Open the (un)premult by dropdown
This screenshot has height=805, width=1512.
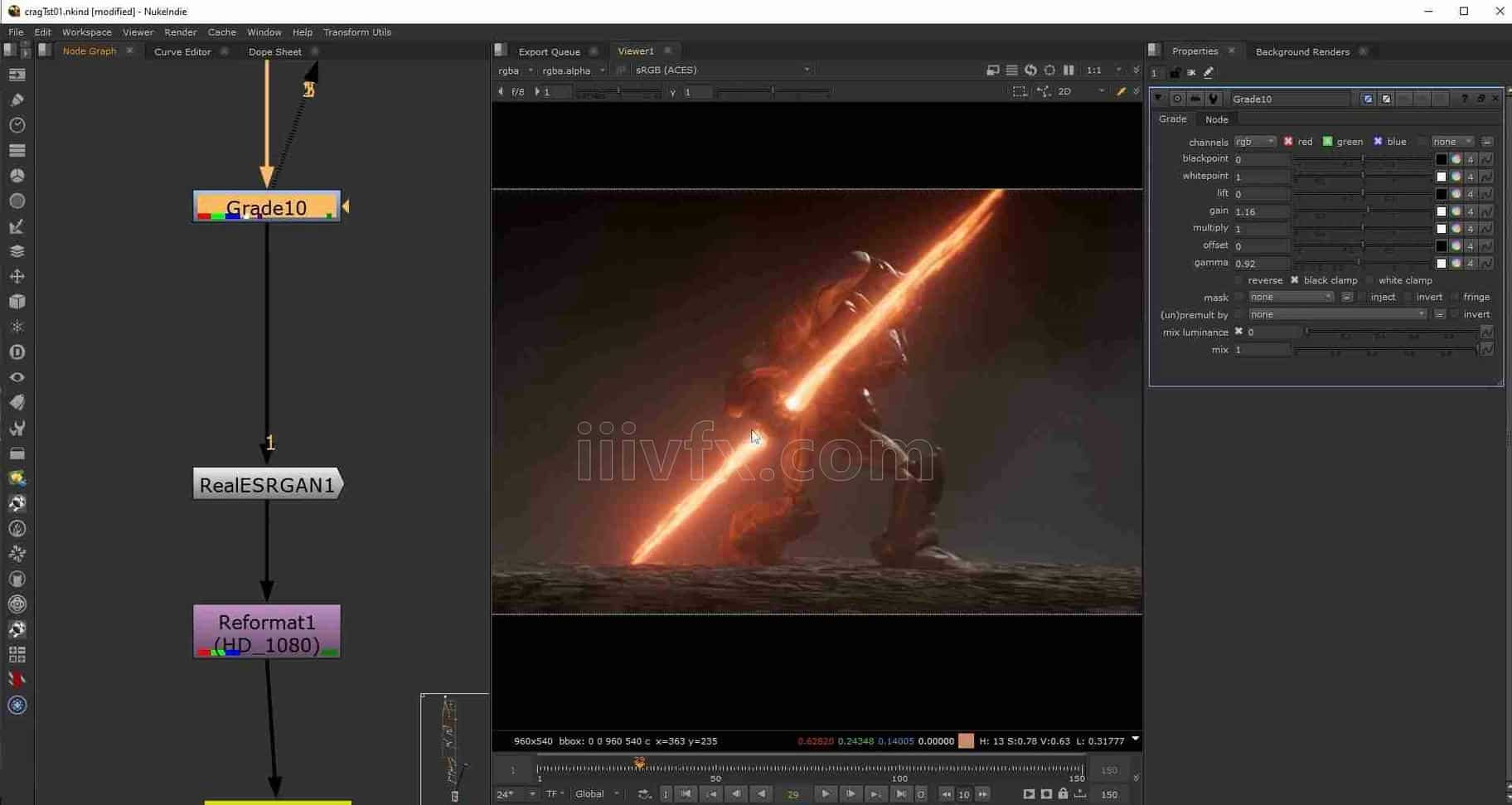[x=1338, y=314]
